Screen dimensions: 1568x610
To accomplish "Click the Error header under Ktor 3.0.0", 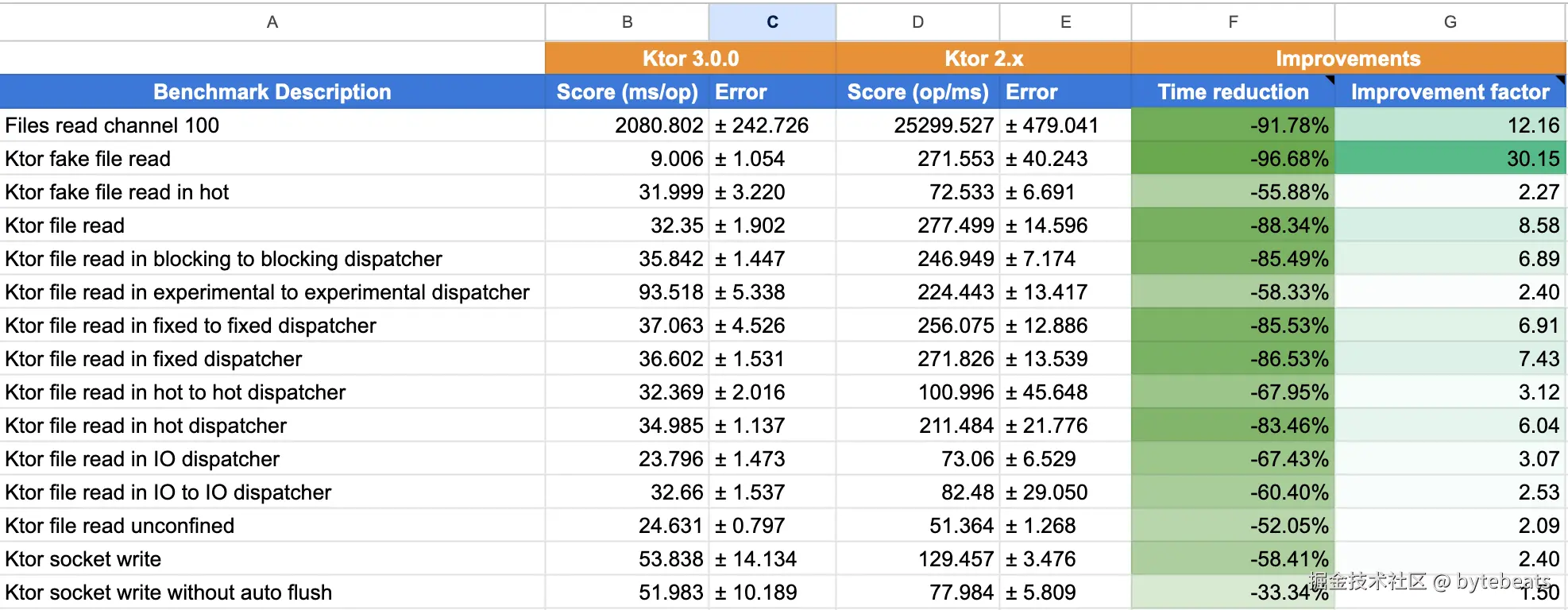I will tap(772, 92).
